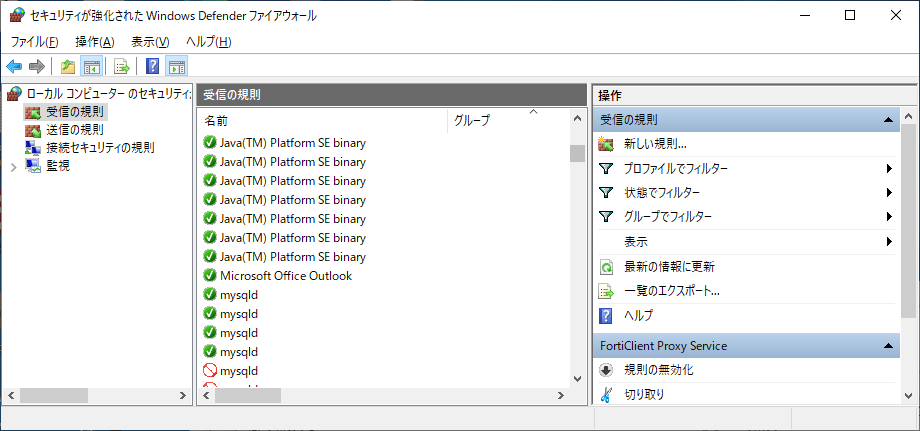Open 表示 submenu arrow in actions pane
Screen dimensions: 920x431
click(x=889, y=241)
